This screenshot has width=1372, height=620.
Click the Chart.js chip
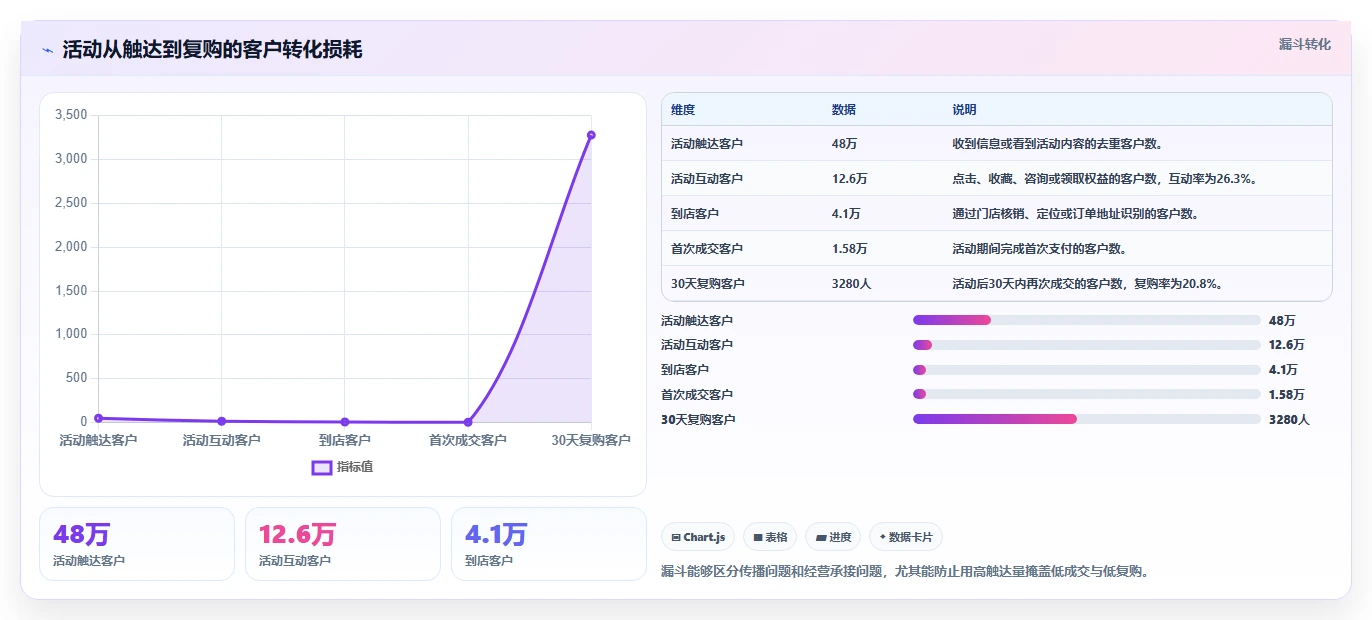pyautogui.click(x=698, y=537)
